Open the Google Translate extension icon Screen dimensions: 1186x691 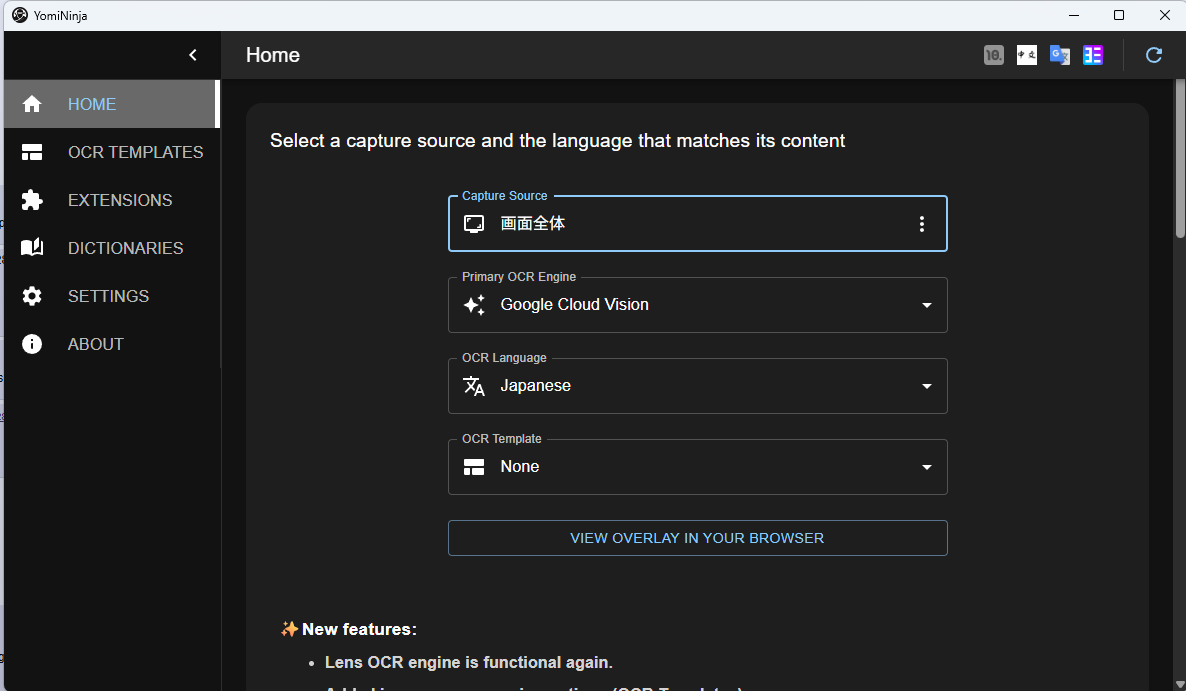click(1059, 55)
